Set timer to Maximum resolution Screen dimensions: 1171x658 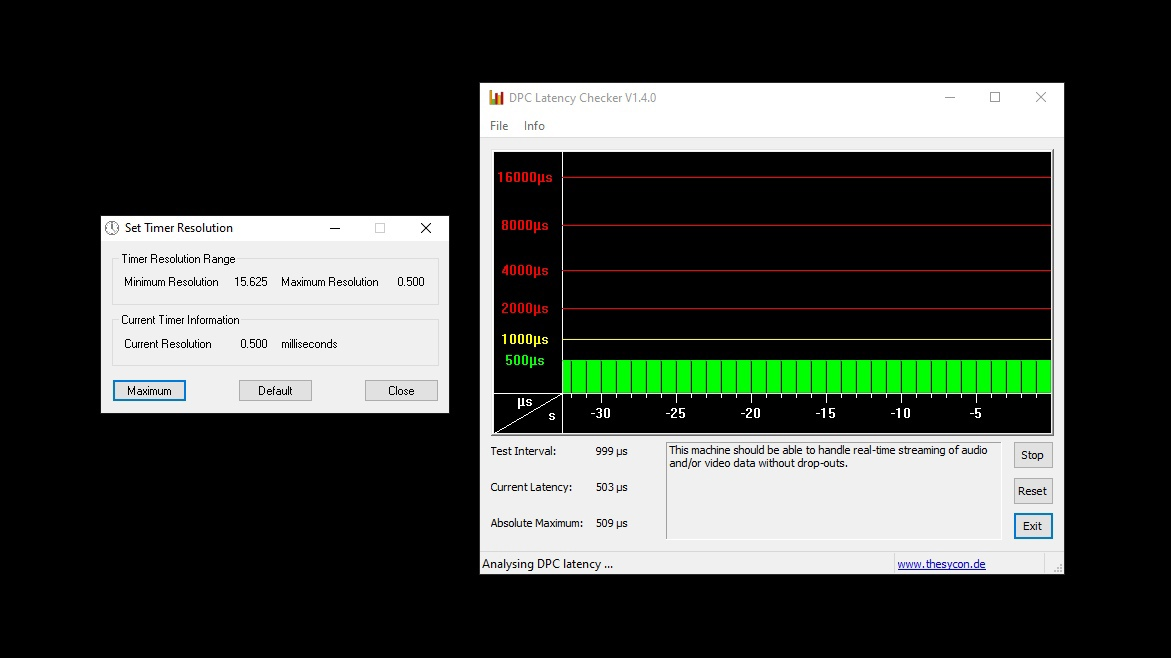[x=149, y=391]
